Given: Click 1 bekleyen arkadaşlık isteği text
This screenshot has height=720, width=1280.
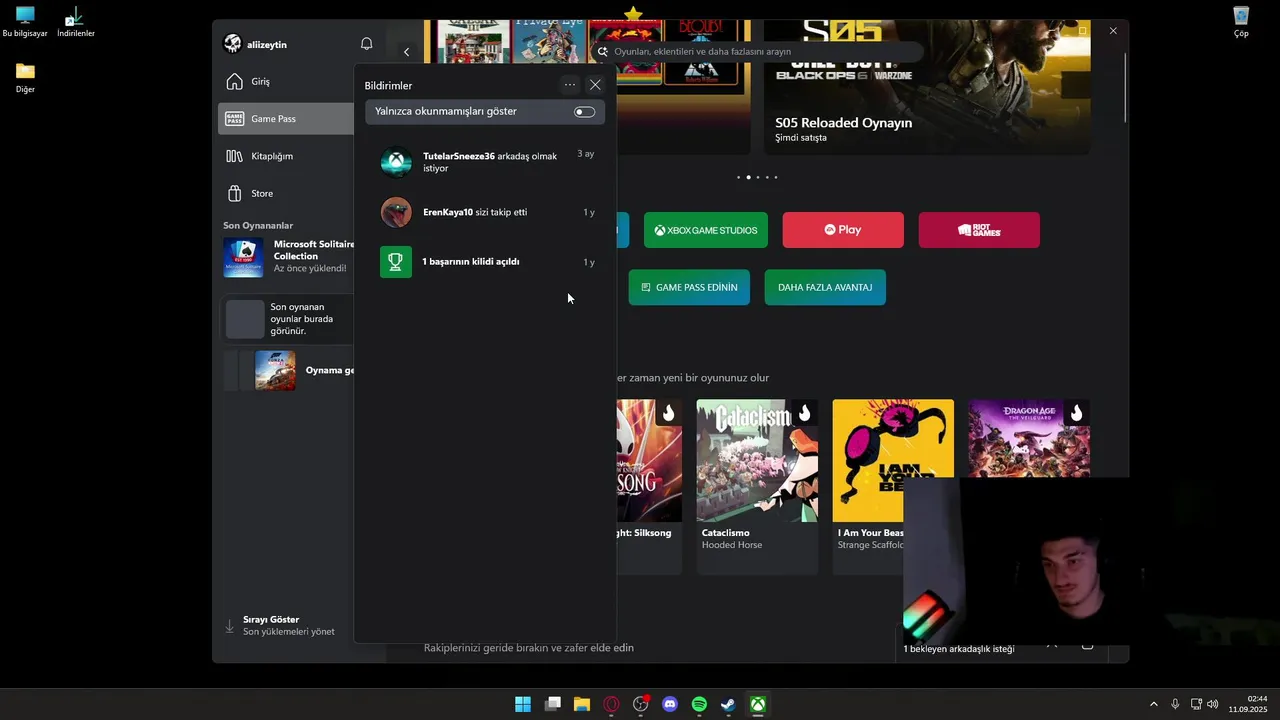Looking at the screenshot, I should (959, 649).
